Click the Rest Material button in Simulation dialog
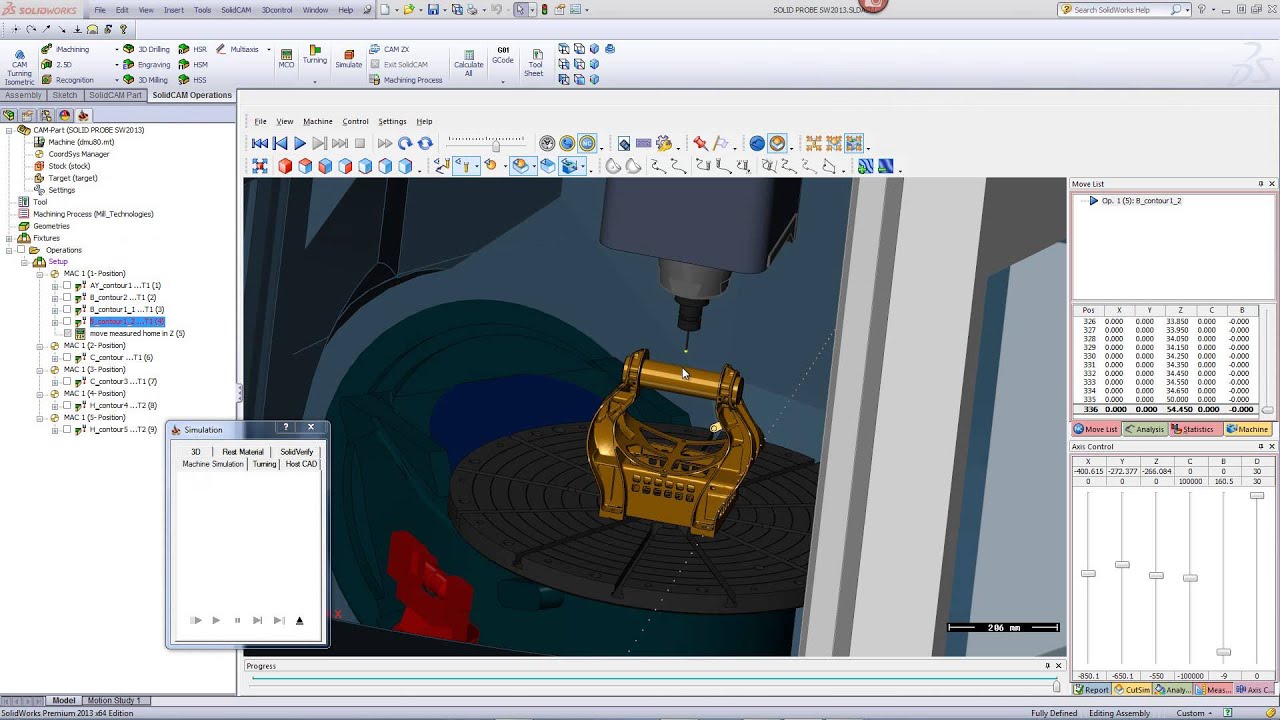1280x720 pixels. (243, 452)
